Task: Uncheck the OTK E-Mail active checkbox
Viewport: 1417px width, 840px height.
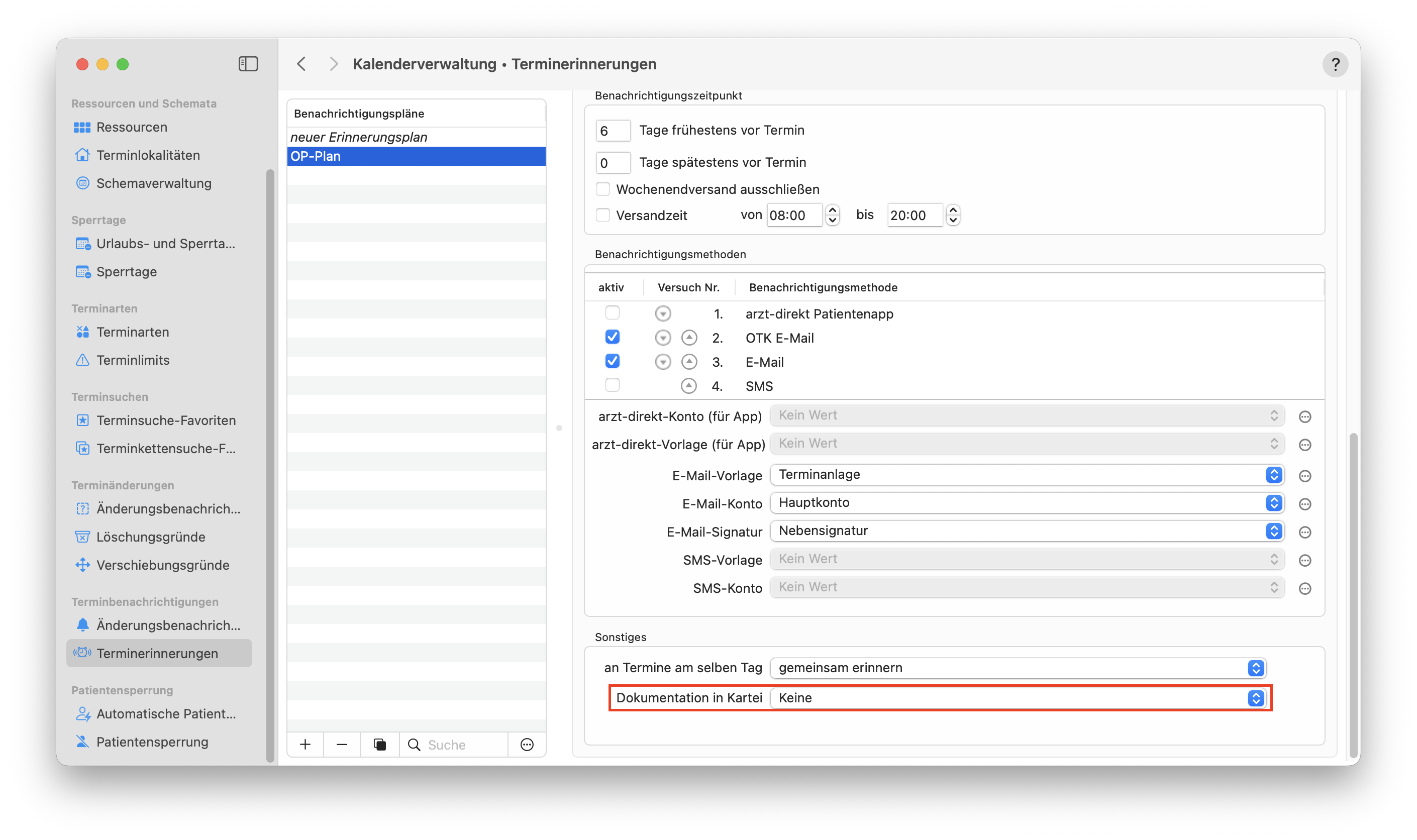Action: 612,338
